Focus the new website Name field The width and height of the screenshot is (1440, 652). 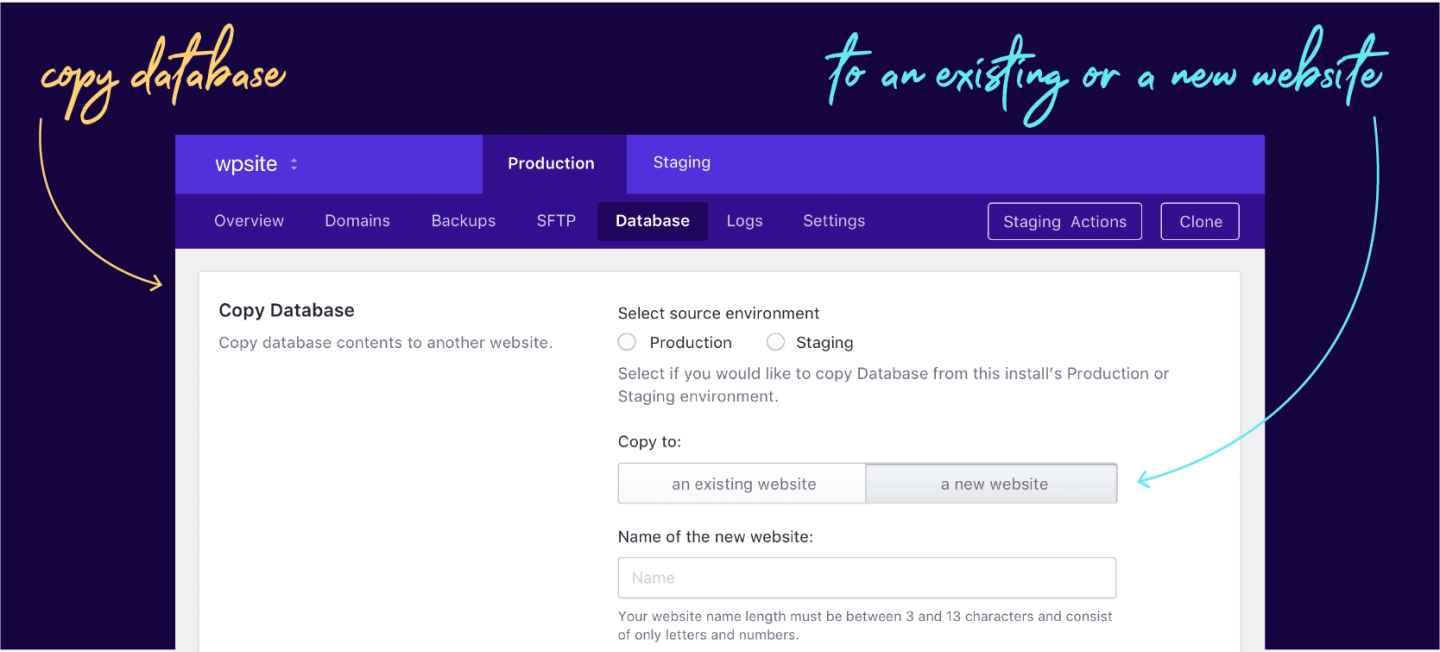[x=867, y=578]
